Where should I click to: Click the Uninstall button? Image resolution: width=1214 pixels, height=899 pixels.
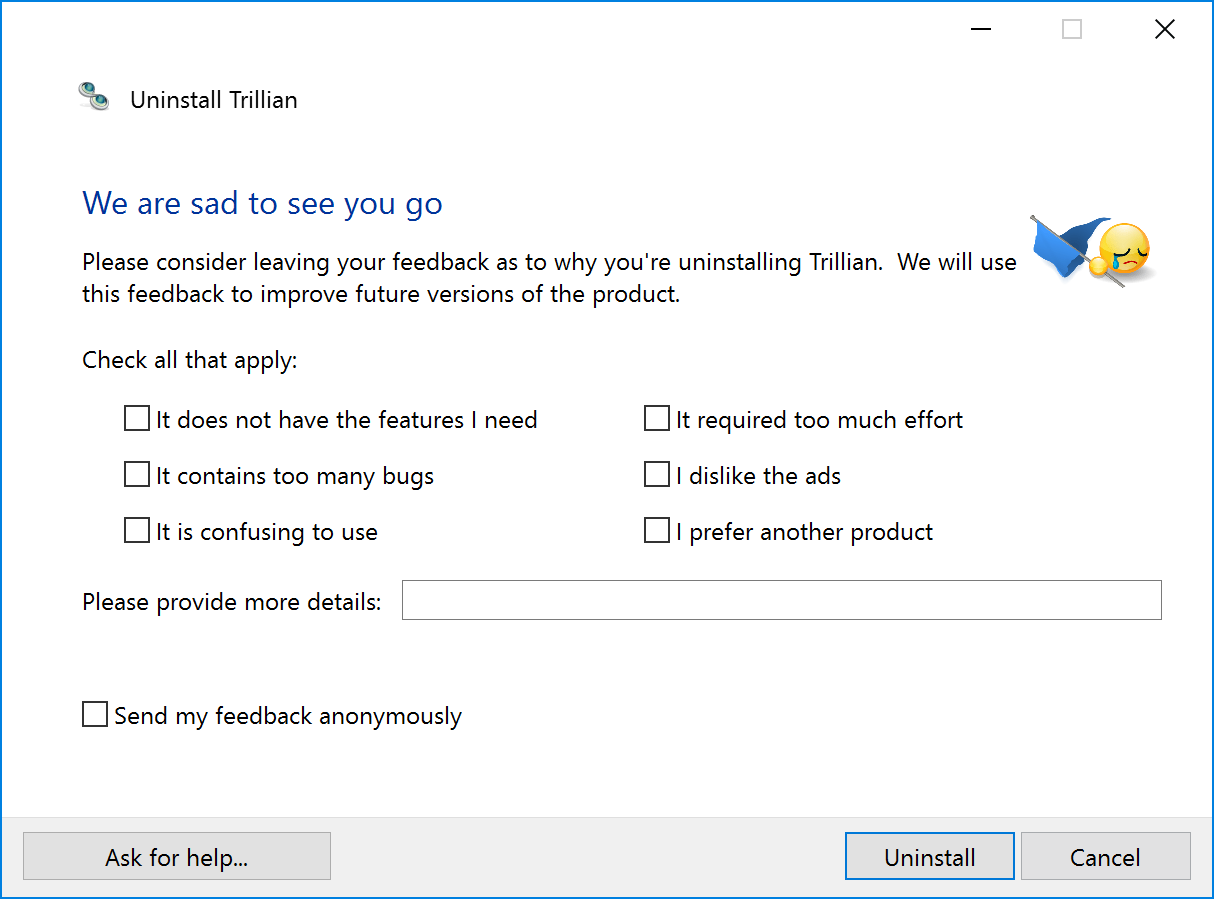[x=930, y=857]
